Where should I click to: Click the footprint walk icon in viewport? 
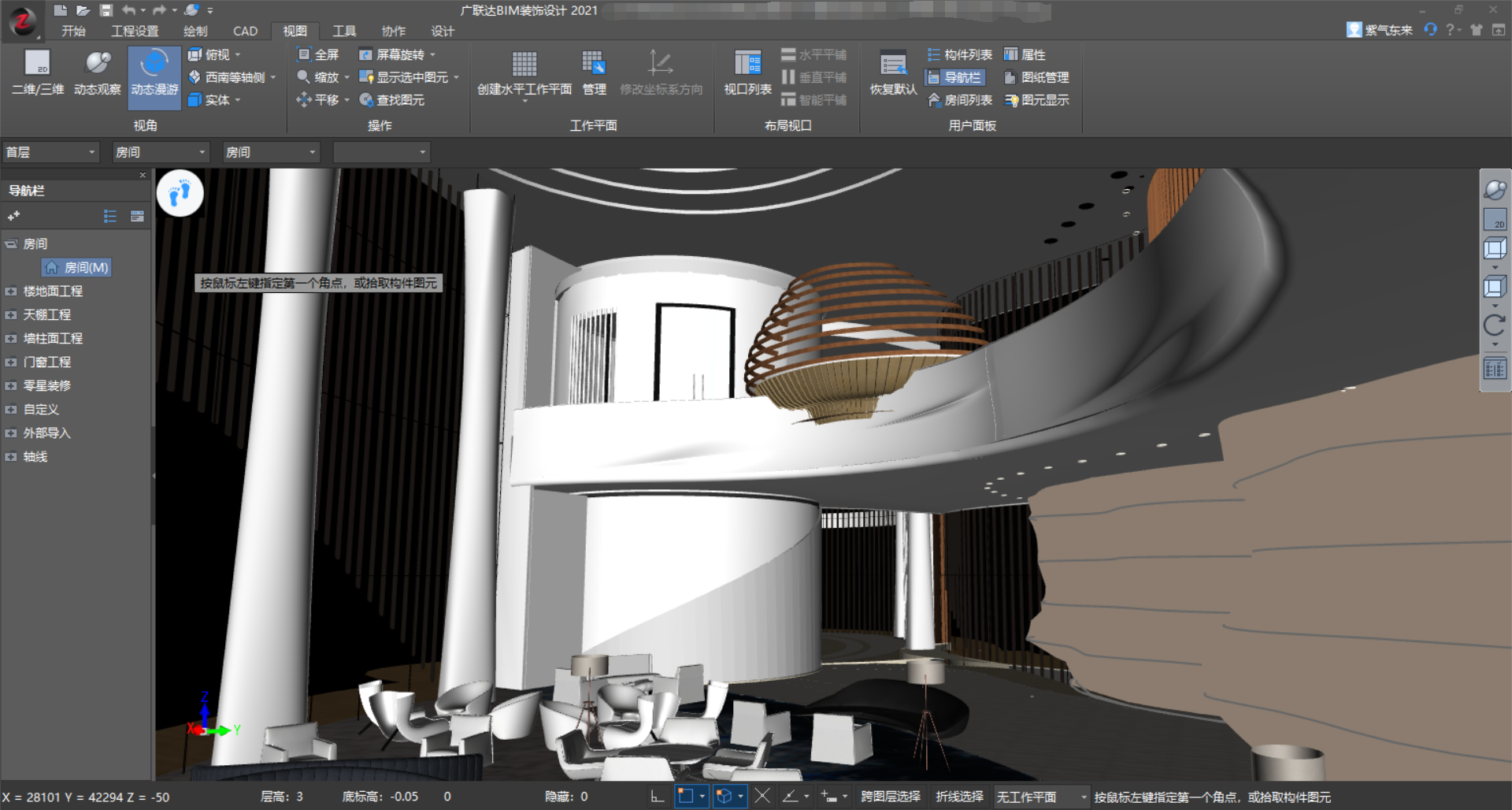coord(180,193)
